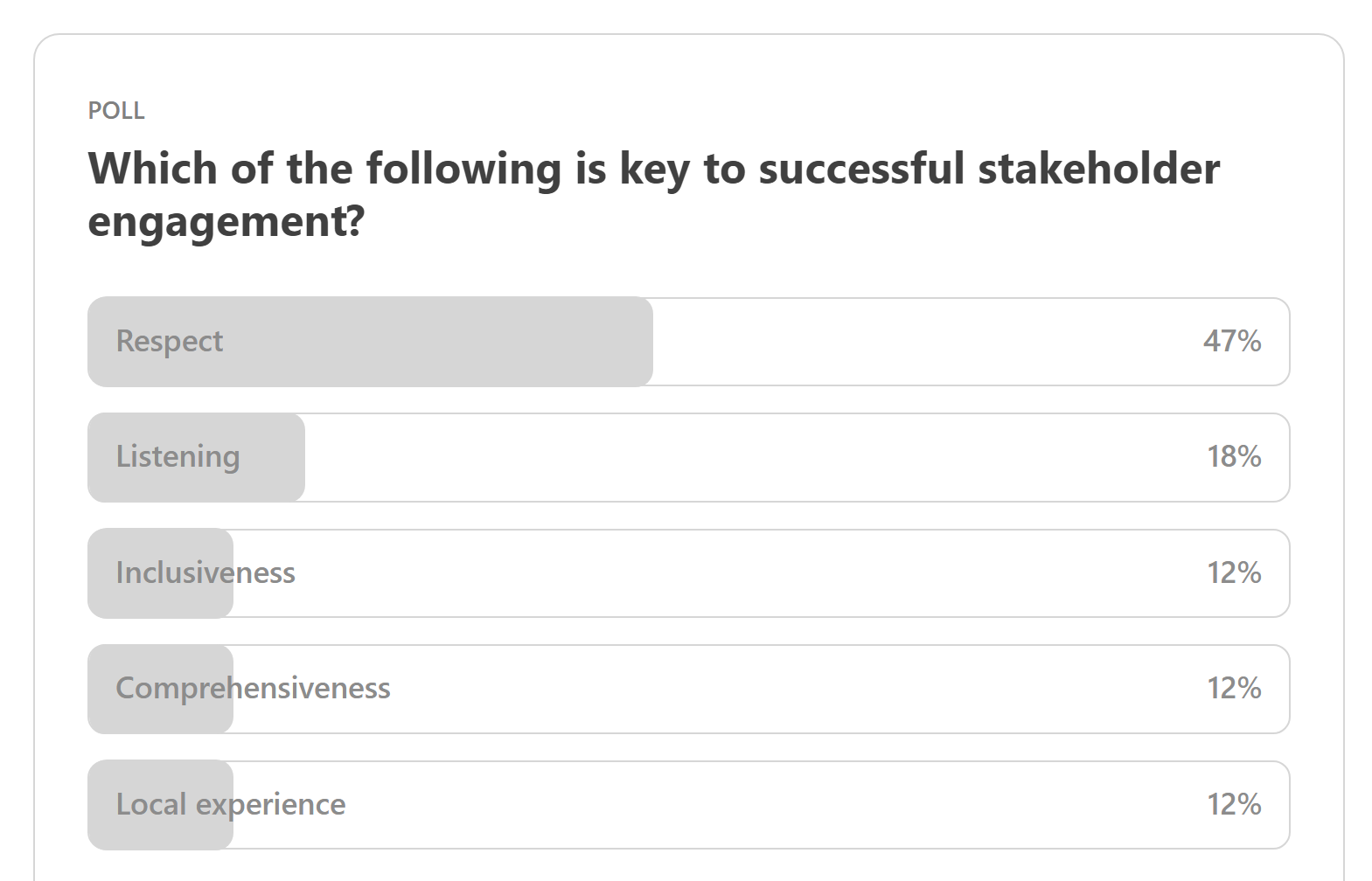Select the Respect poll option
The height and width of the screenshot is (881, 1372).
(x=688, y=342)
